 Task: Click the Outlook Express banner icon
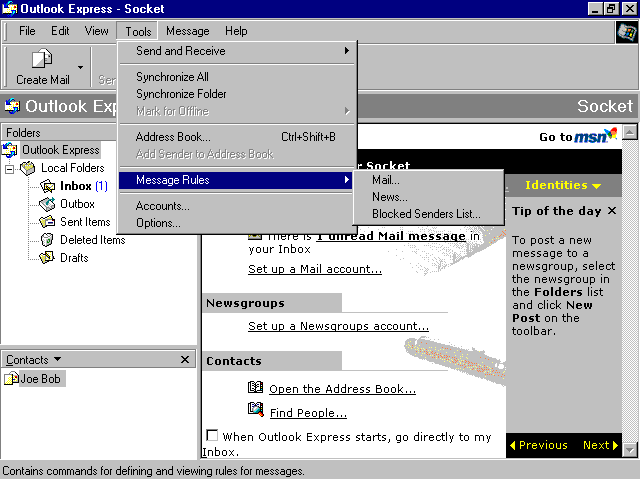[12, 106]
